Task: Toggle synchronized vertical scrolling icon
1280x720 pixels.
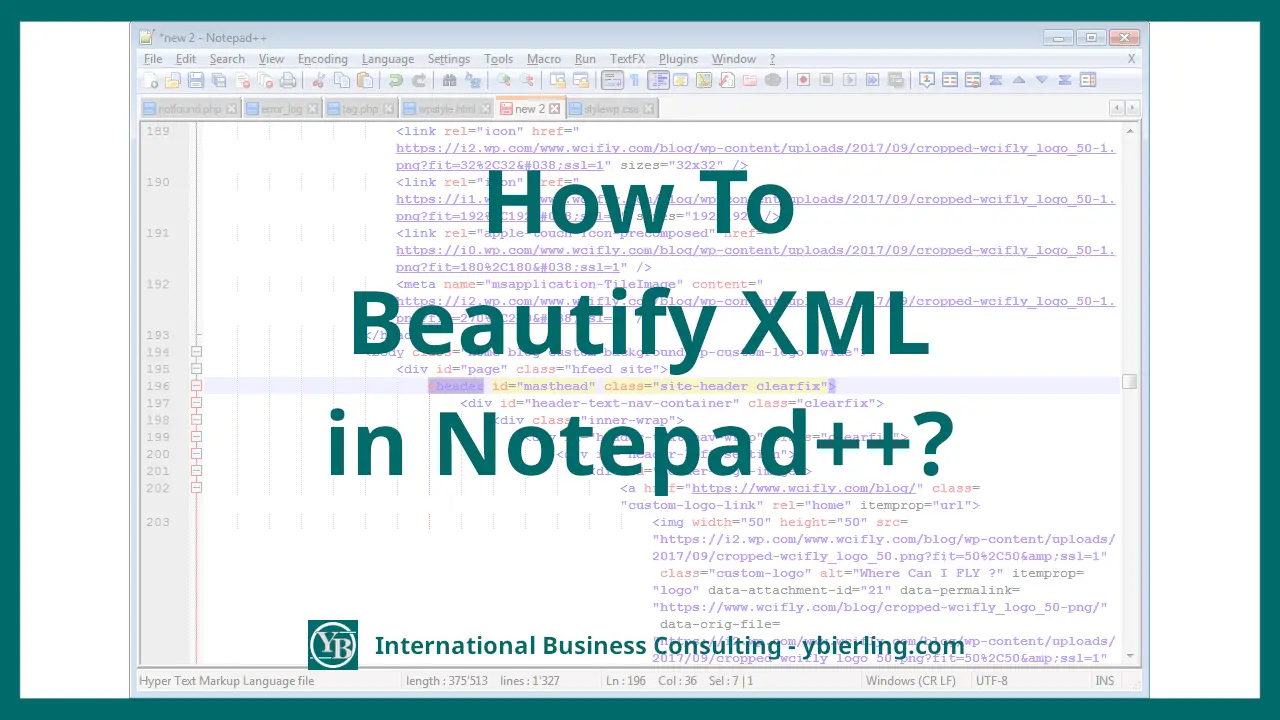Action: click(558, 80)
